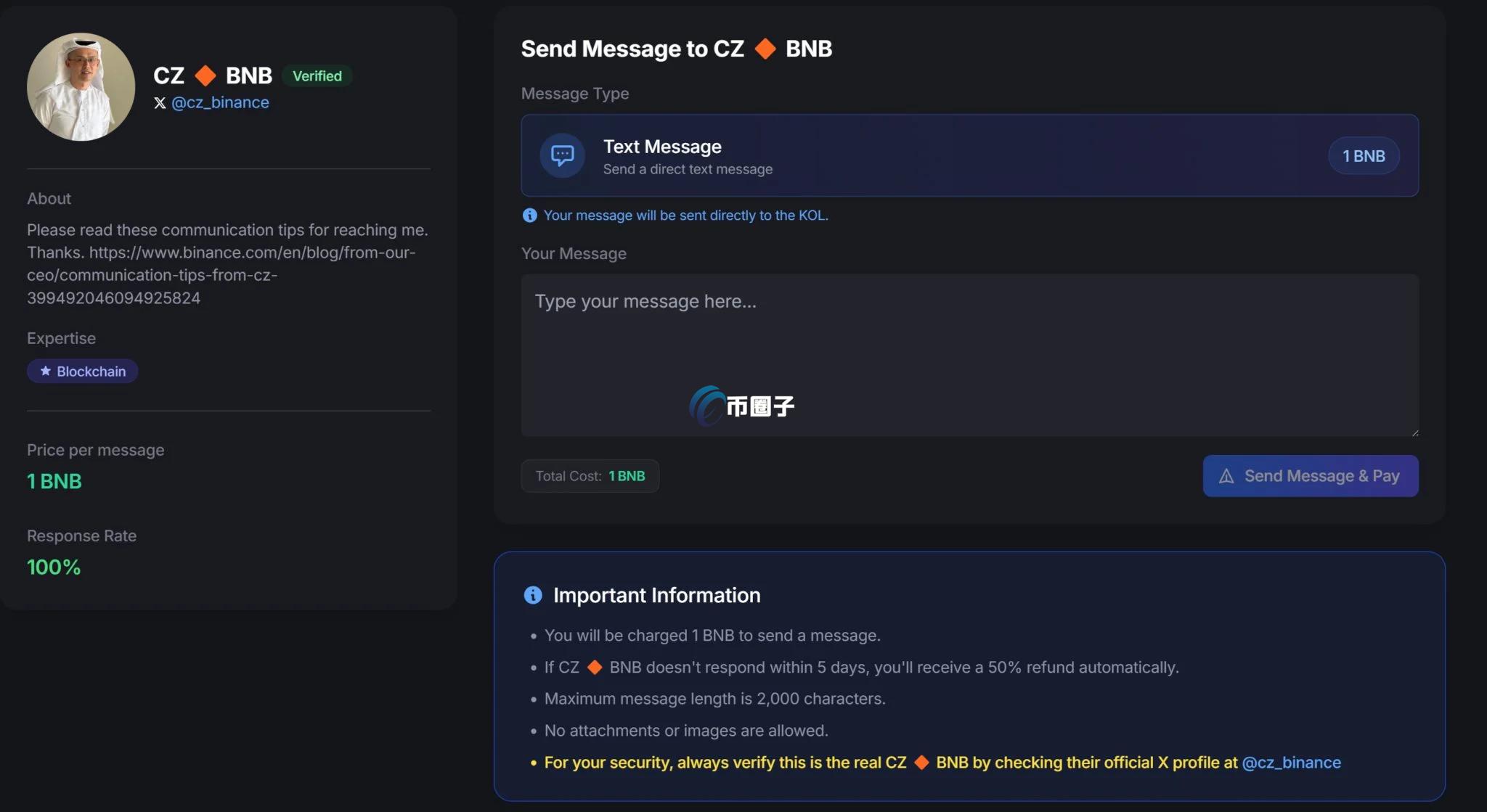Click the Important Information info icon
1487x812 pixels.
click(x=533, y=596)
